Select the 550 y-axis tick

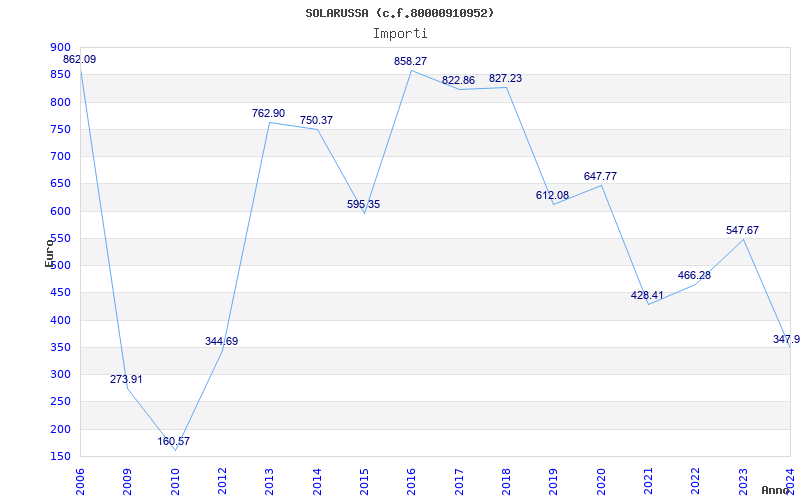coord(60,238)
